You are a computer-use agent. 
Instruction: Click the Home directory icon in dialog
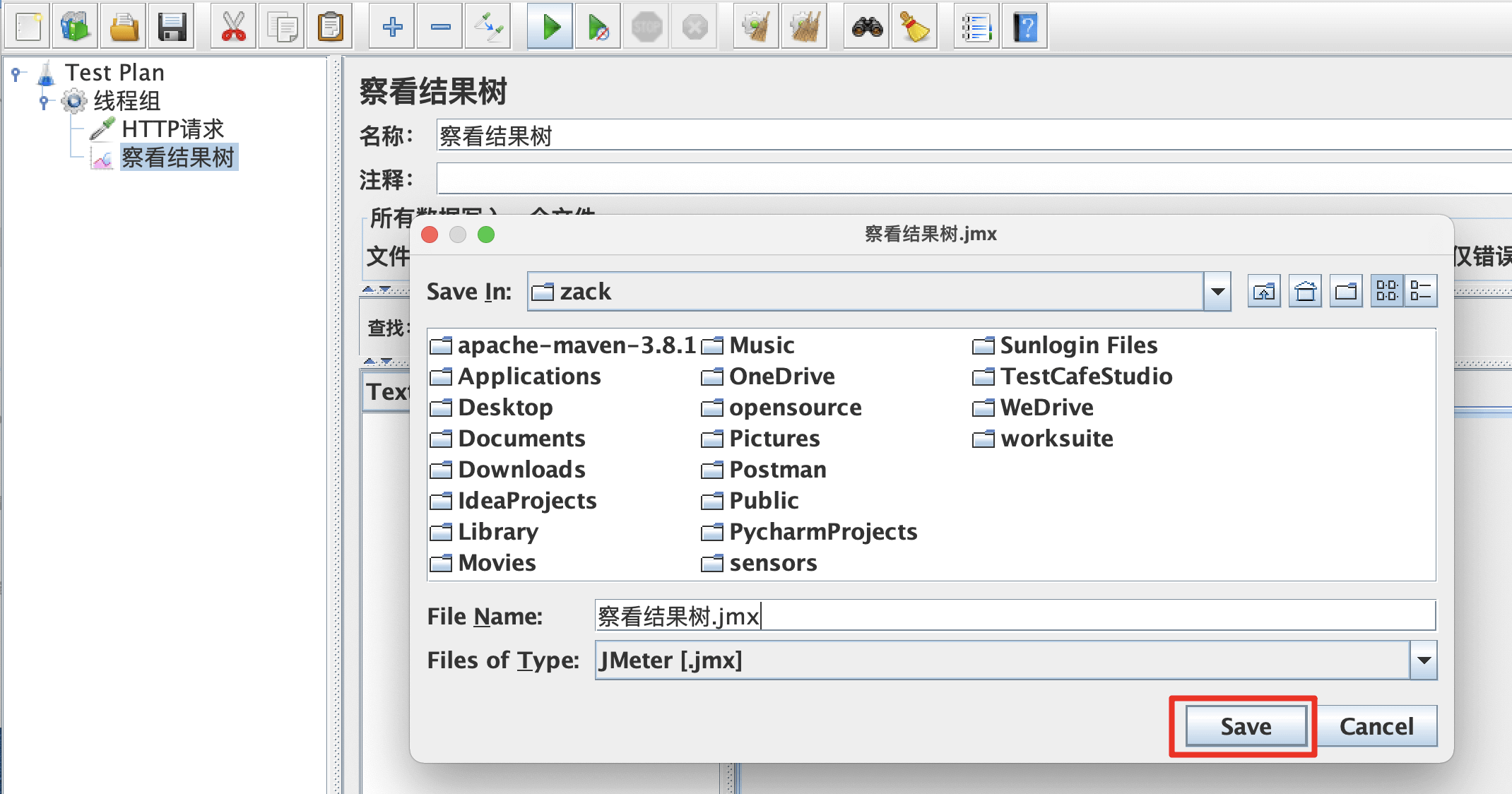pos(1305,291)
